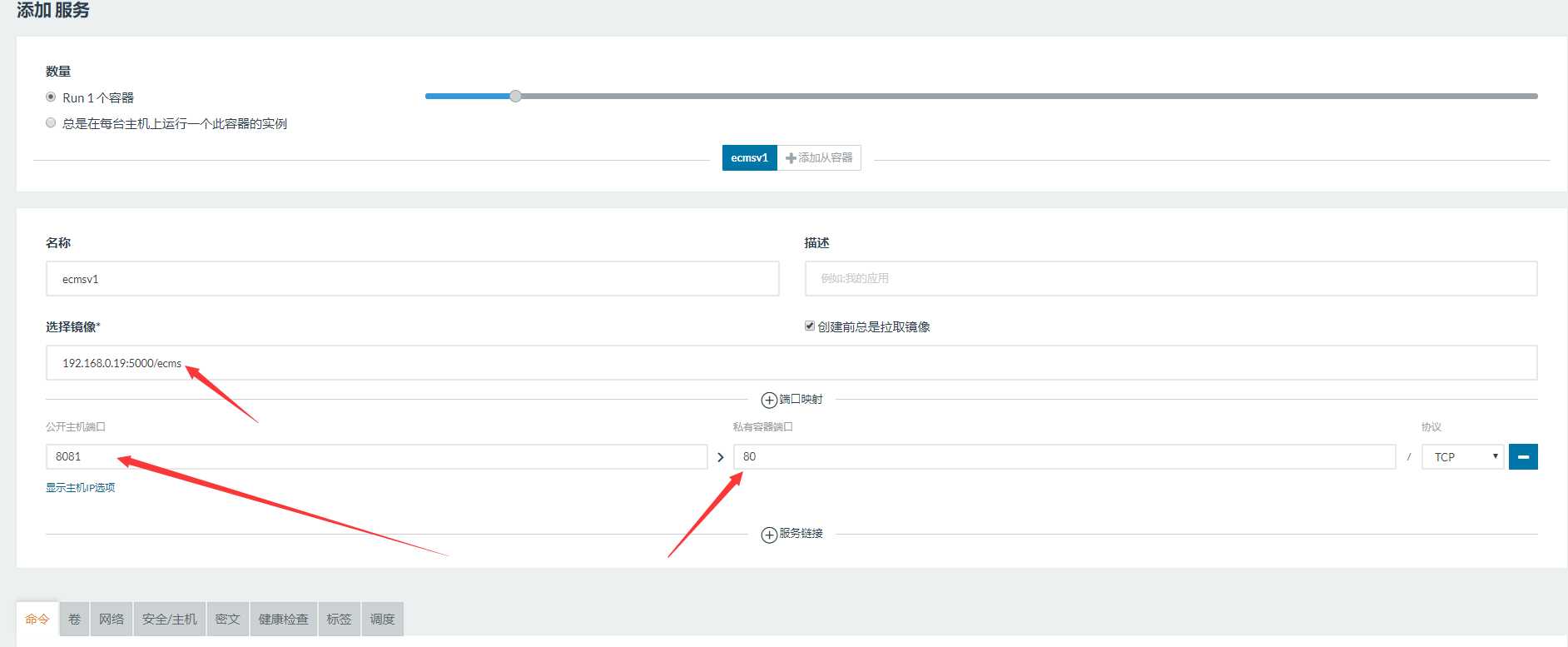Viewport: 1568px width, 647px height.
Task: Open the 命令 tab
Action: [37, 620]
